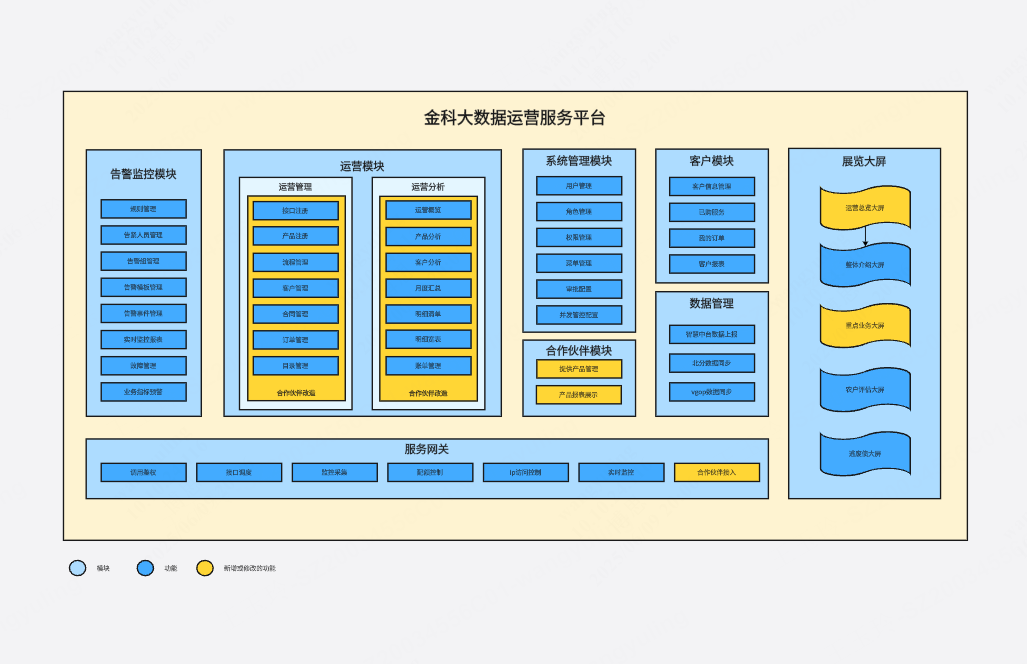This screenshot has width=1027, height=664.
Task: Click the 已购服务 box
Action: 712,212
